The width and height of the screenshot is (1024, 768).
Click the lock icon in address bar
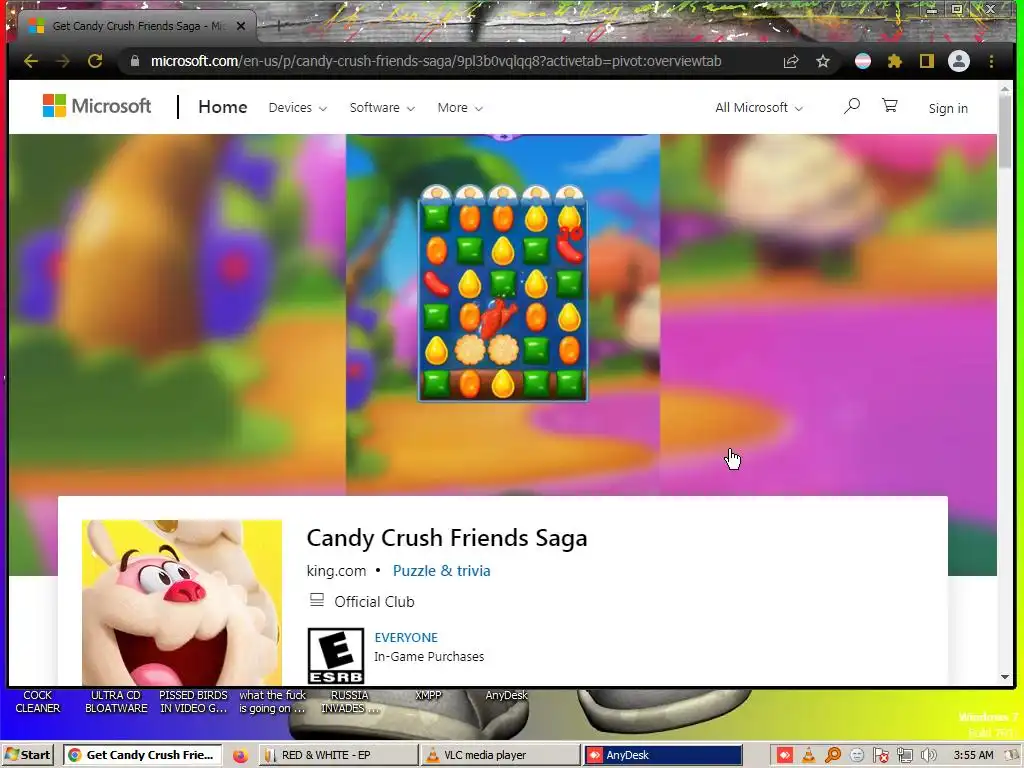[x=135, y=61]
